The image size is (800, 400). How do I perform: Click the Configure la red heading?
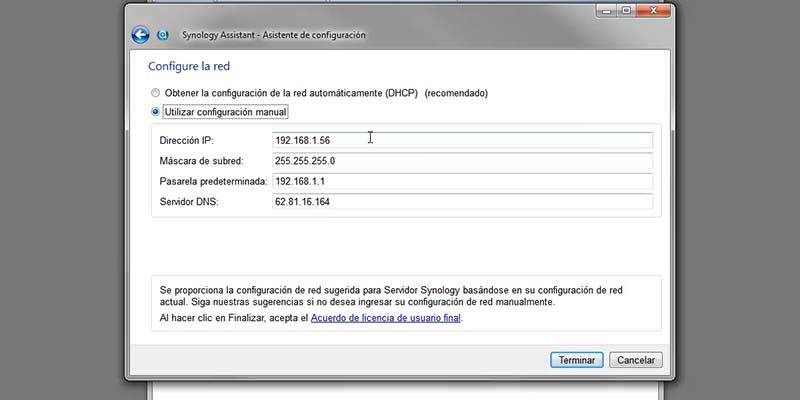coord(189,66)
